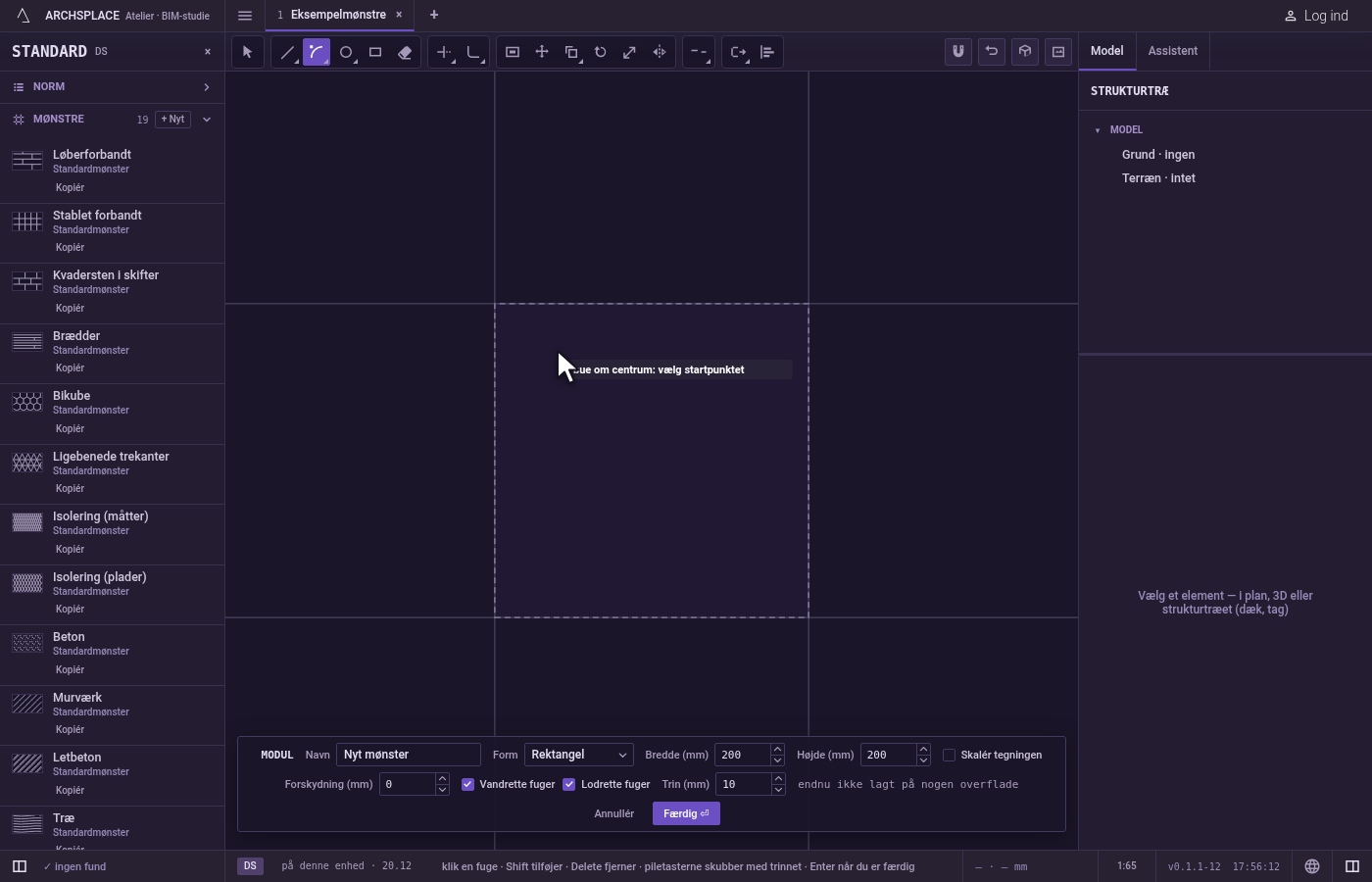Click the move (four-arrow) tool
The width and height of the screenshot is (1372, 882).
point(542,52)
